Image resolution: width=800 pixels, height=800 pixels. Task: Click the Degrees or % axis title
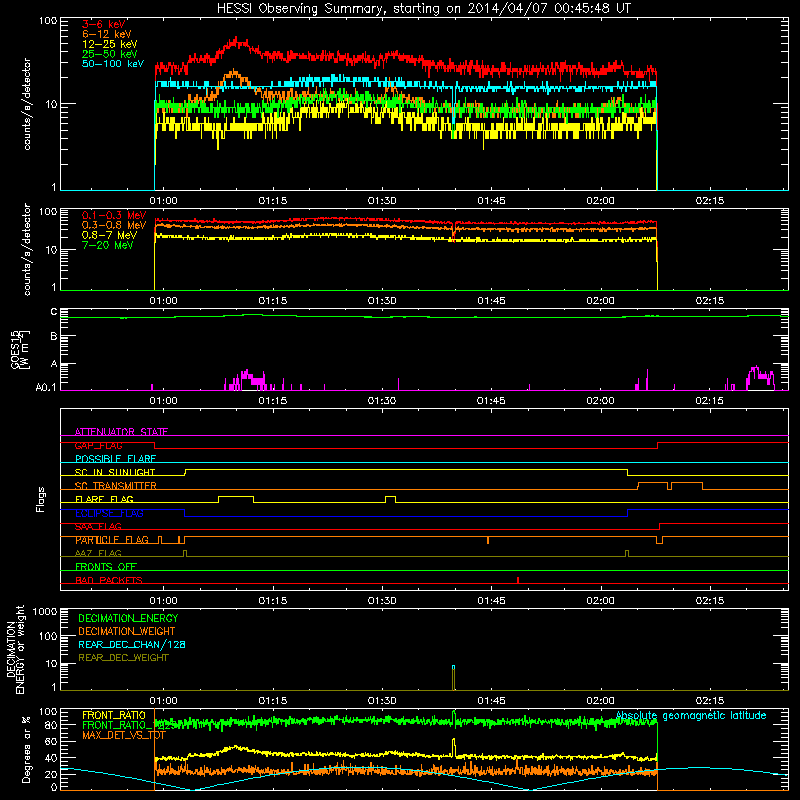pyautogui.click(x=26, y=750)
